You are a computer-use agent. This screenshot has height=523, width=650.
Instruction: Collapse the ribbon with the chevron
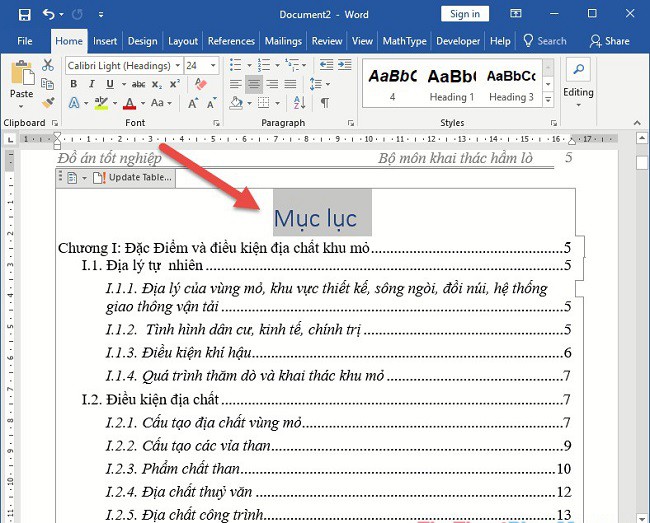(x=637, y=123)
